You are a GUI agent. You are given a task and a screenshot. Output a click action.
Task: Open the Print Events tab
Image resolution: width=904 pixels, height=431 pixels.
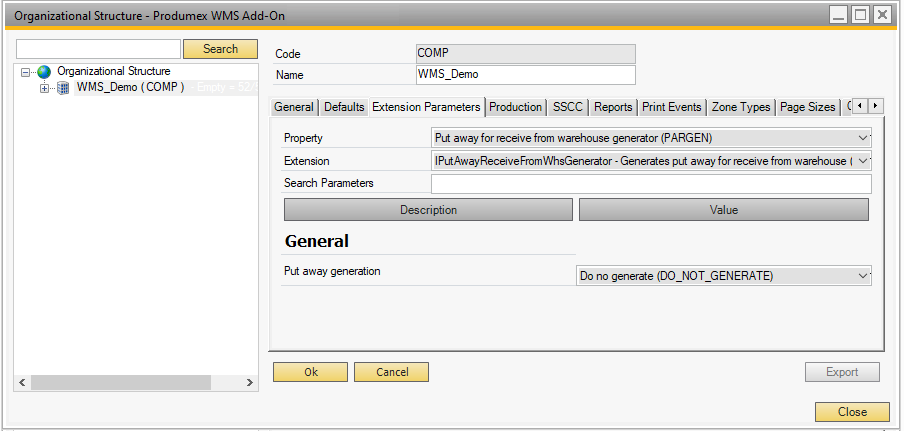click(672, 107)
